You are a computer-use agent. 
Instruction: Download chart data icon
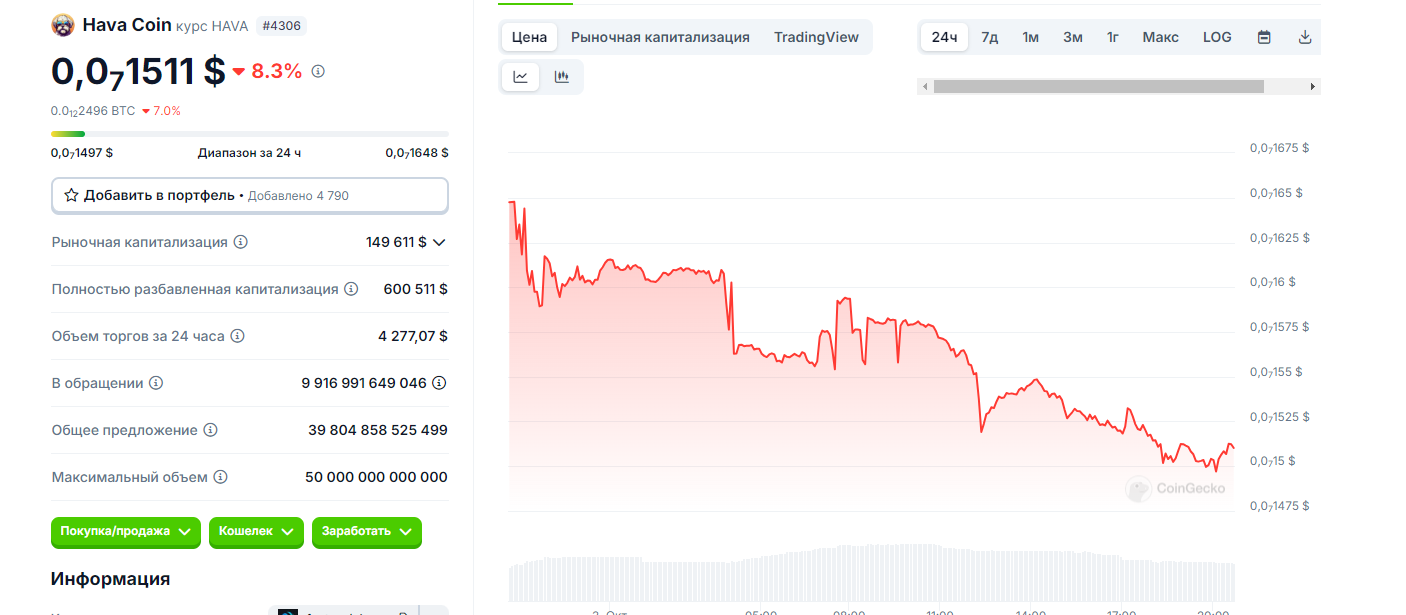1304,37
